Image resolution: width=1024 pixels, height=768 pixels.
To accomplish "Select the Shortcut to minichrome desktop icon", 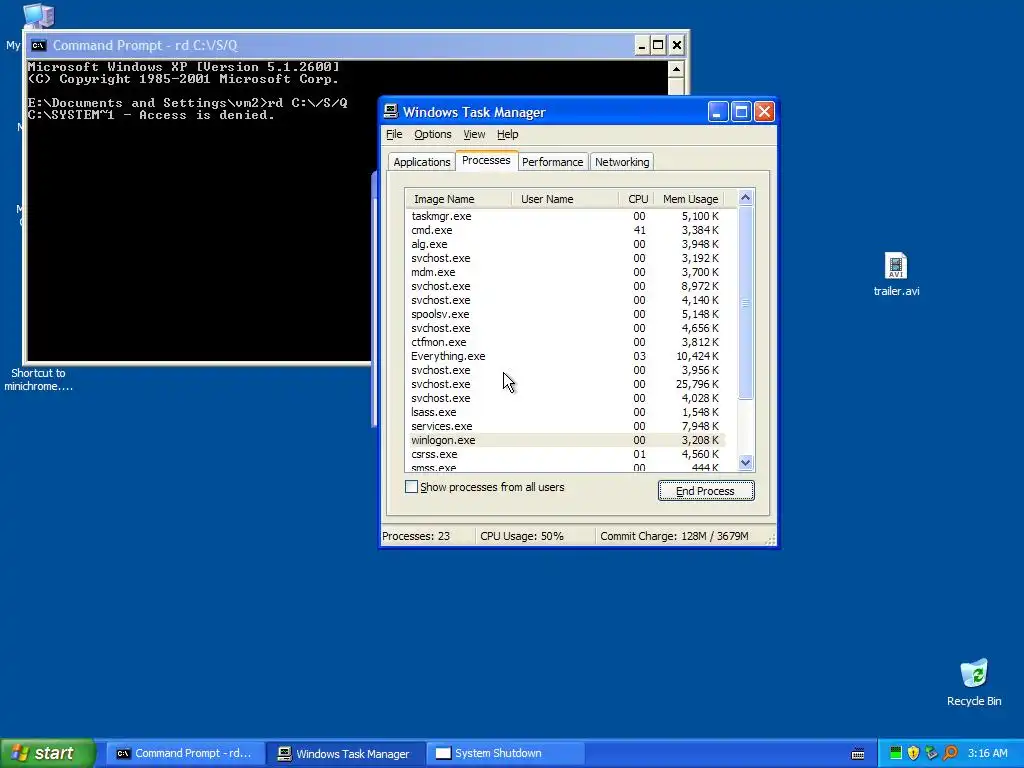I will click(x=38, y=379).
